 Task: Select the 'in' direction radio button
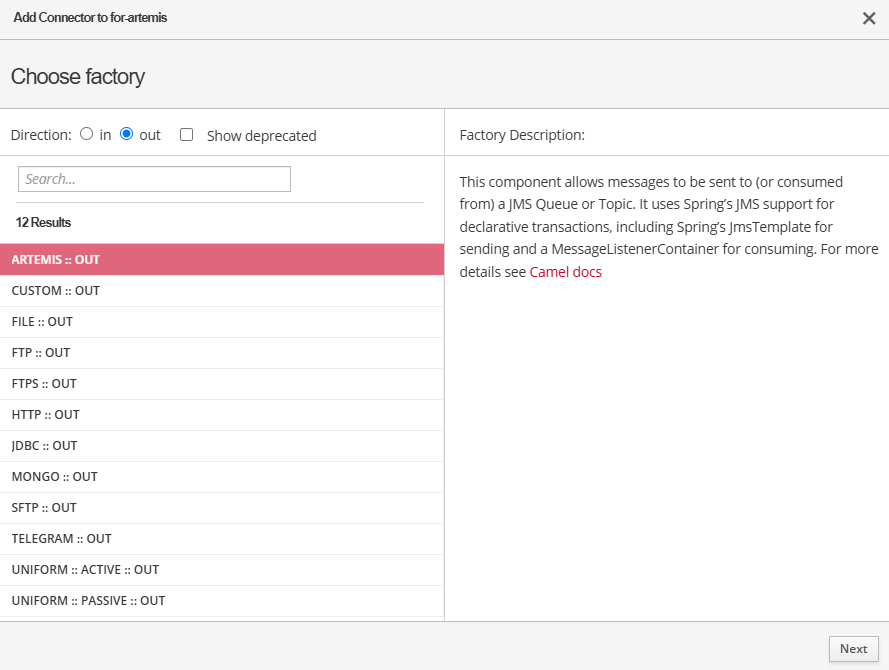coord(87,134)
